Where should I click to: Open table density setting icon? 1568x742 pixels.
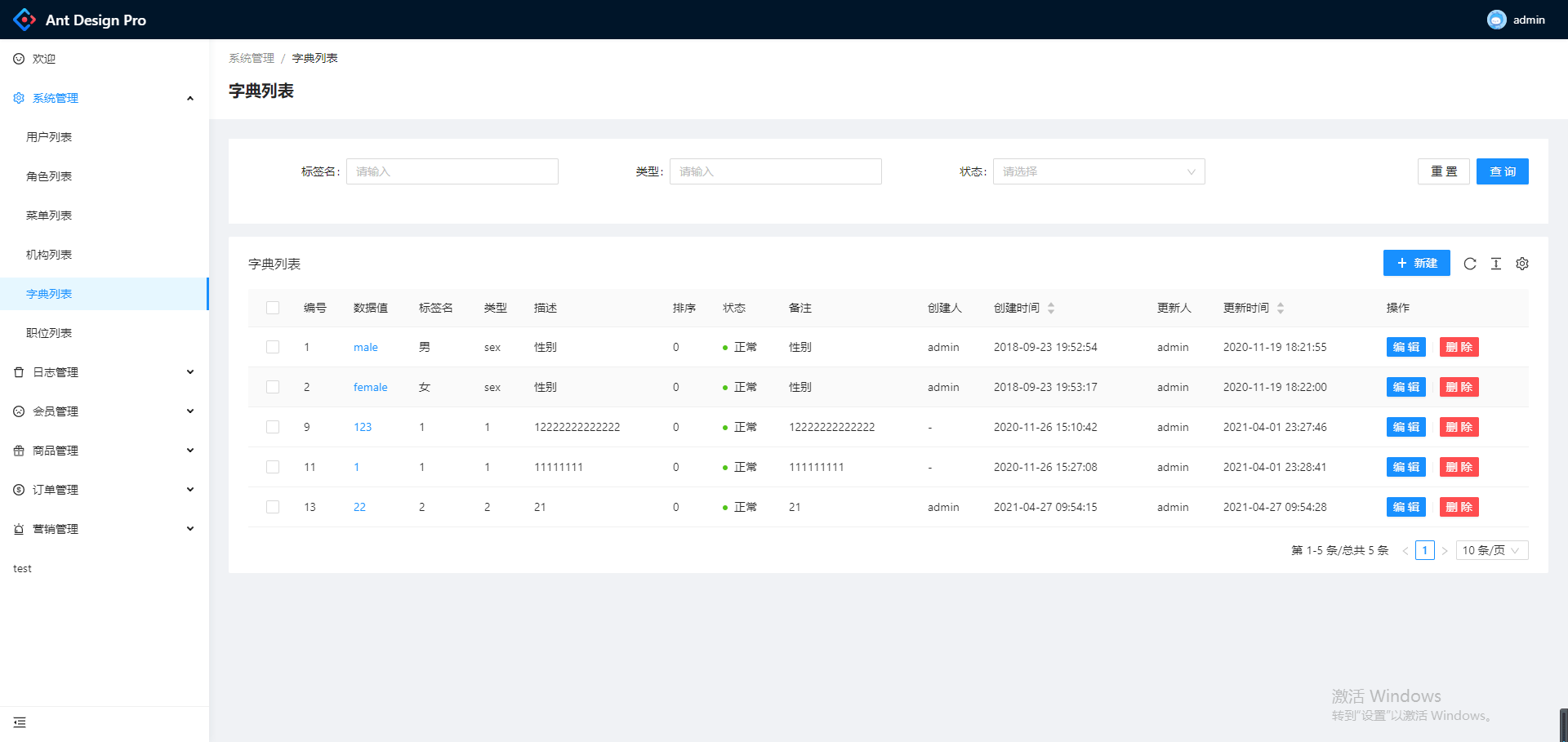tap(1496, 264)
